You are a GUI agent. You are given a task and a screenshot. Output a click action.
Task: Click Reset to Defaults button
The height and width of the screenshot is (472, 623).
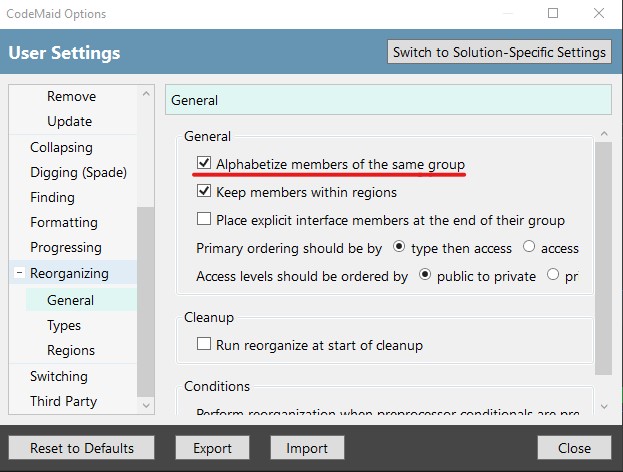81,448
